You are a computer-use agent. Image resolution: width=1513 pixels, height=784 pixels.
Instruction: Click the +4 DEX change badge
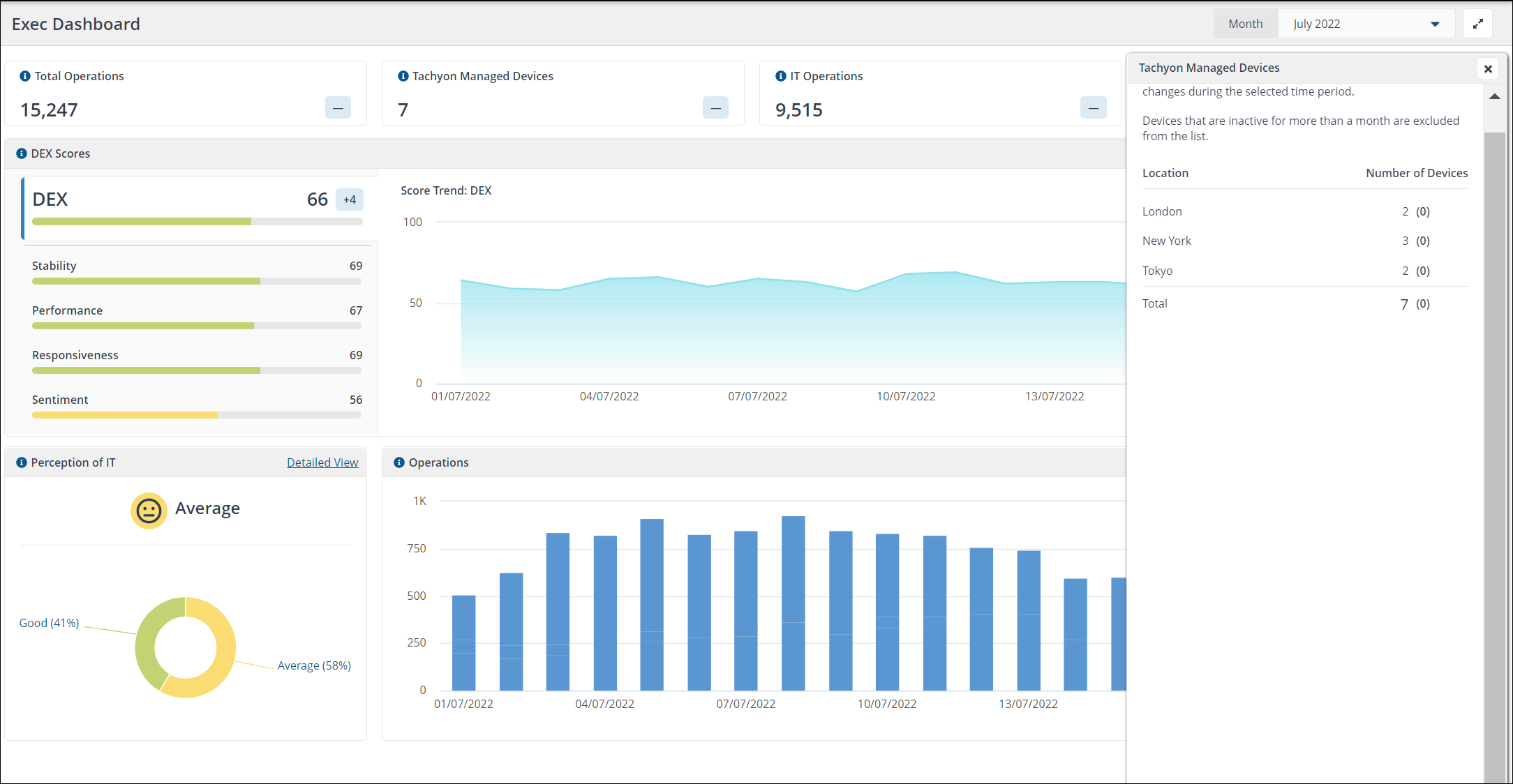point(350,199)
